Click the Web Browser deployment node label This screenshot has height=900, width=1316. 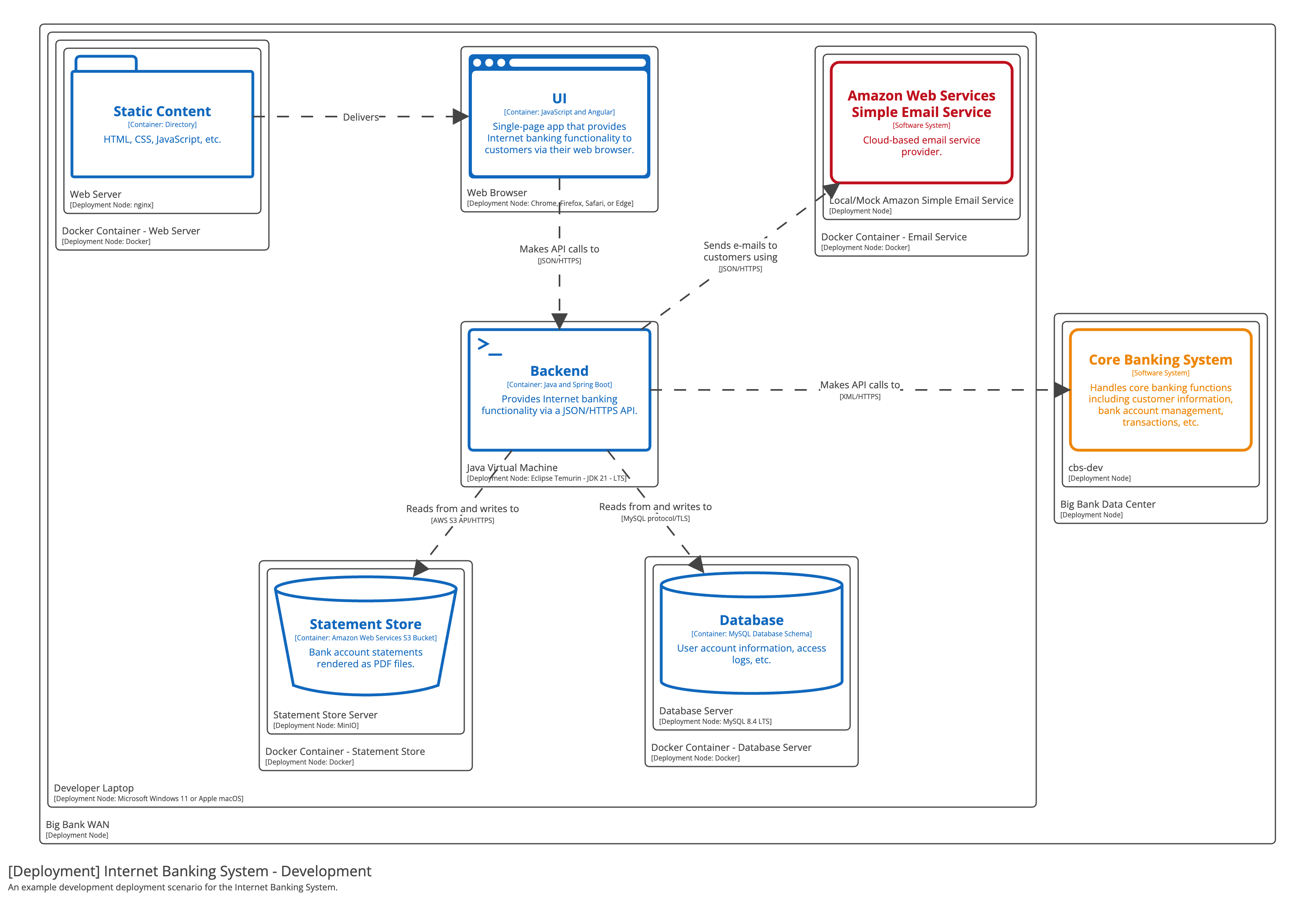tap(496, 193)
